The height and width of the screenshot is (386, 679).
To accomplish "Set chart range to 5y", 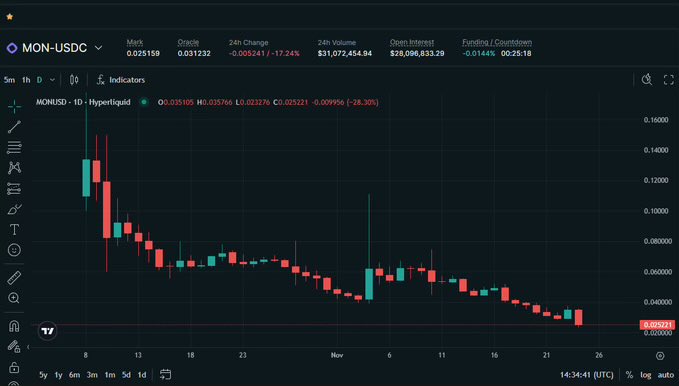I will click(x=43, y=375).
